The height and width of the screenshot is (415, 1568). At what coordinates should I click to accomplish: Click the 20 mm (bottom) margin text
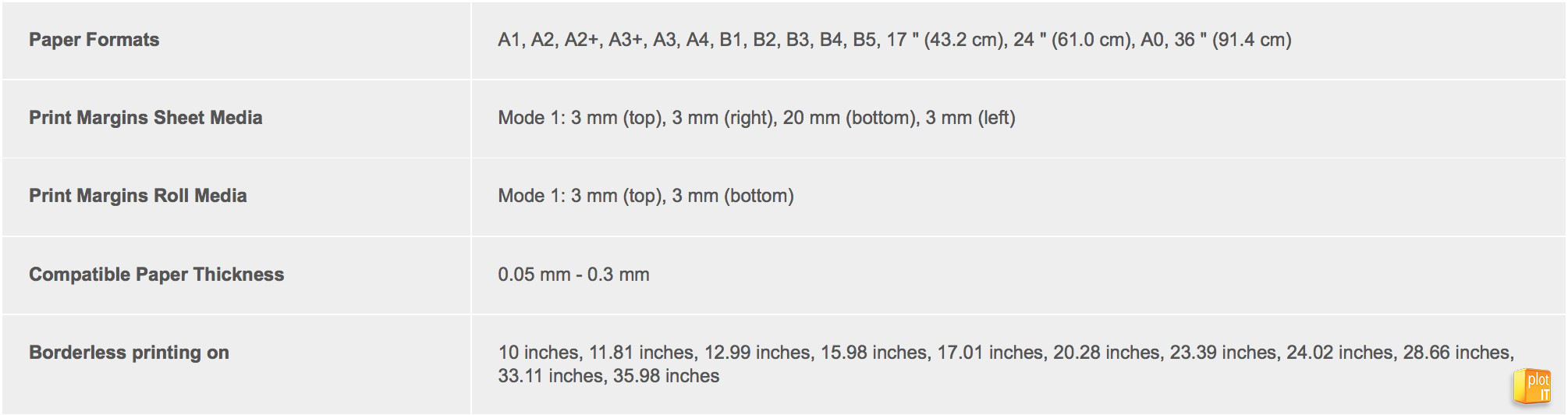(850, 118)
